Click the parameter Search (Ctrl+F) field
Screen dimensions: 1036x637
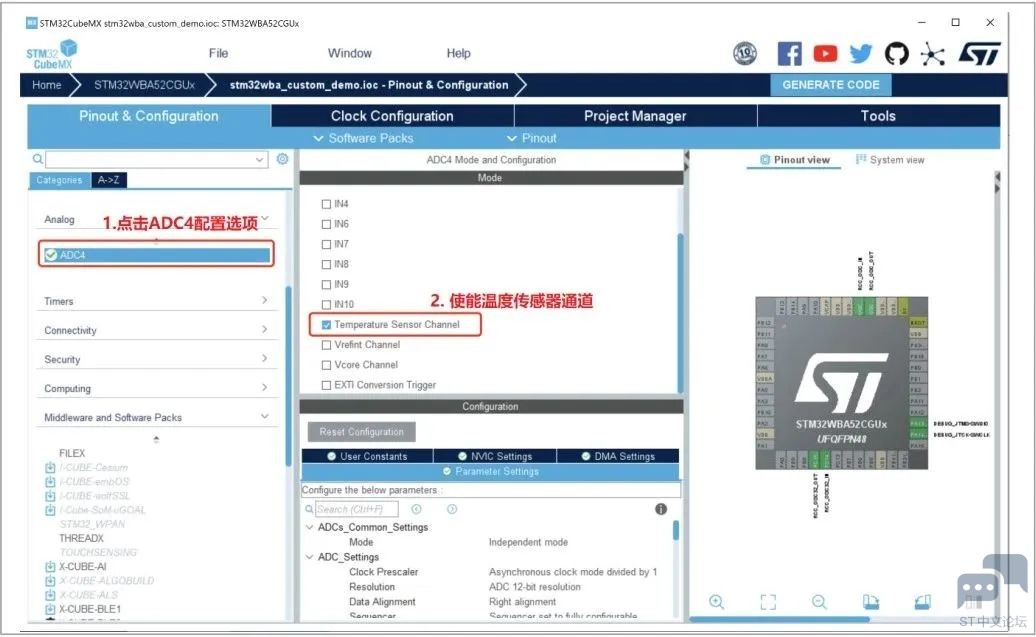pyautogui.click(x=357, y=509)
